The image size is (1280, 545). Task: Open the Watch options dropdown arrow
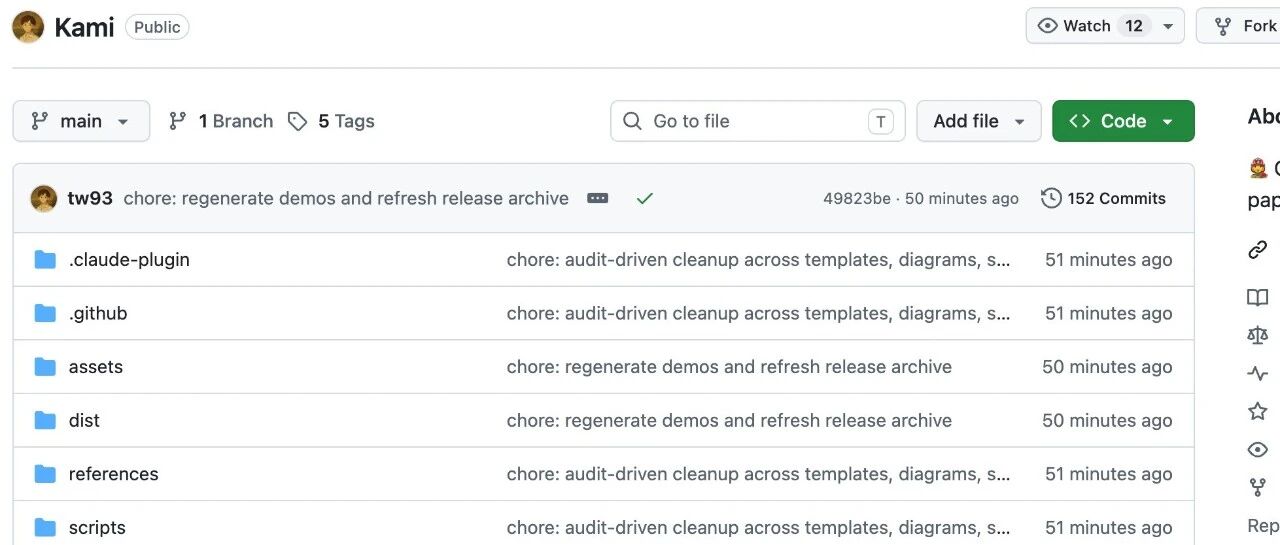1168,26
